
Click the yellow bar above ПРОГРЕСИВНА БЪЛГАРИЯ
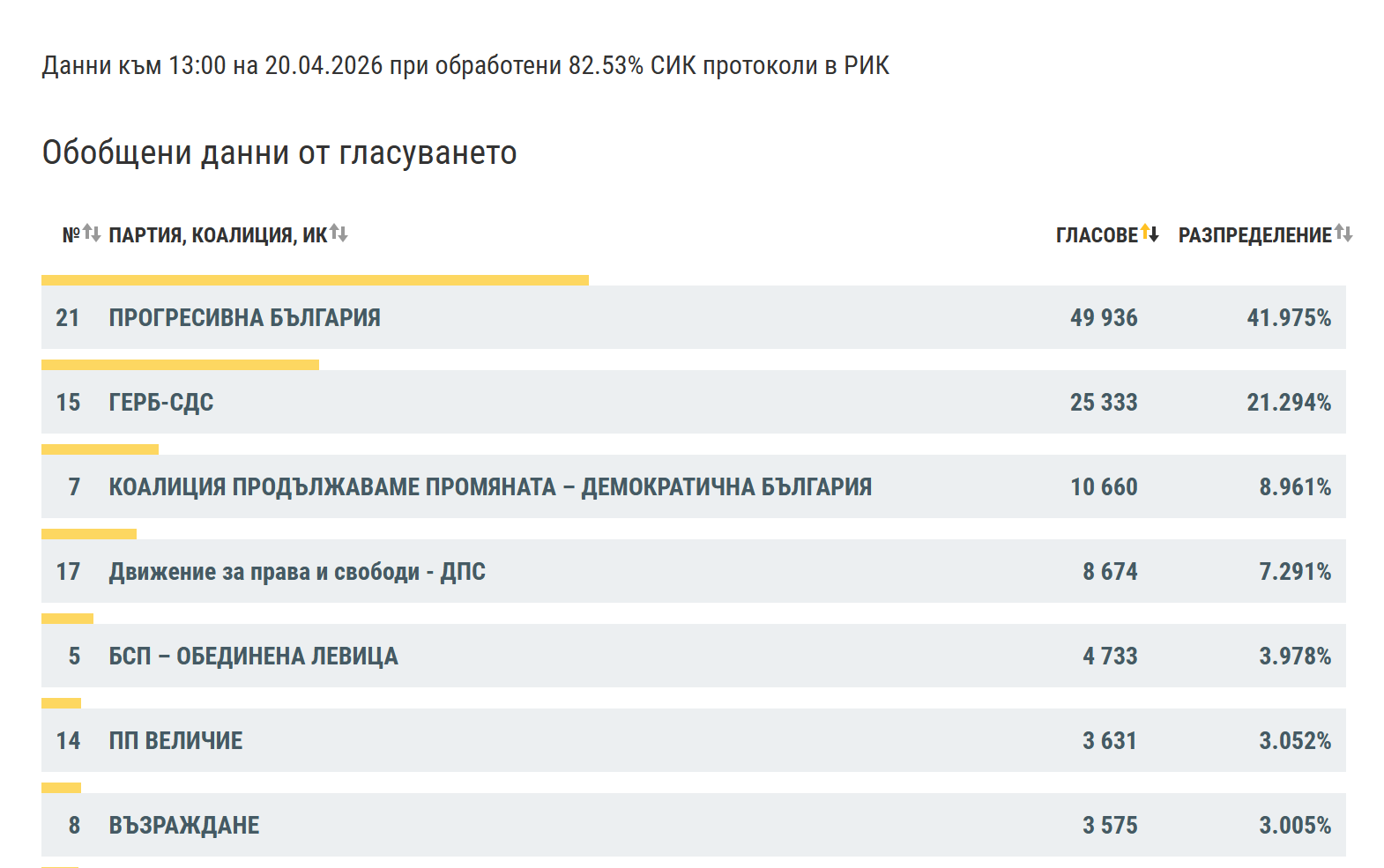pos(315,280)
